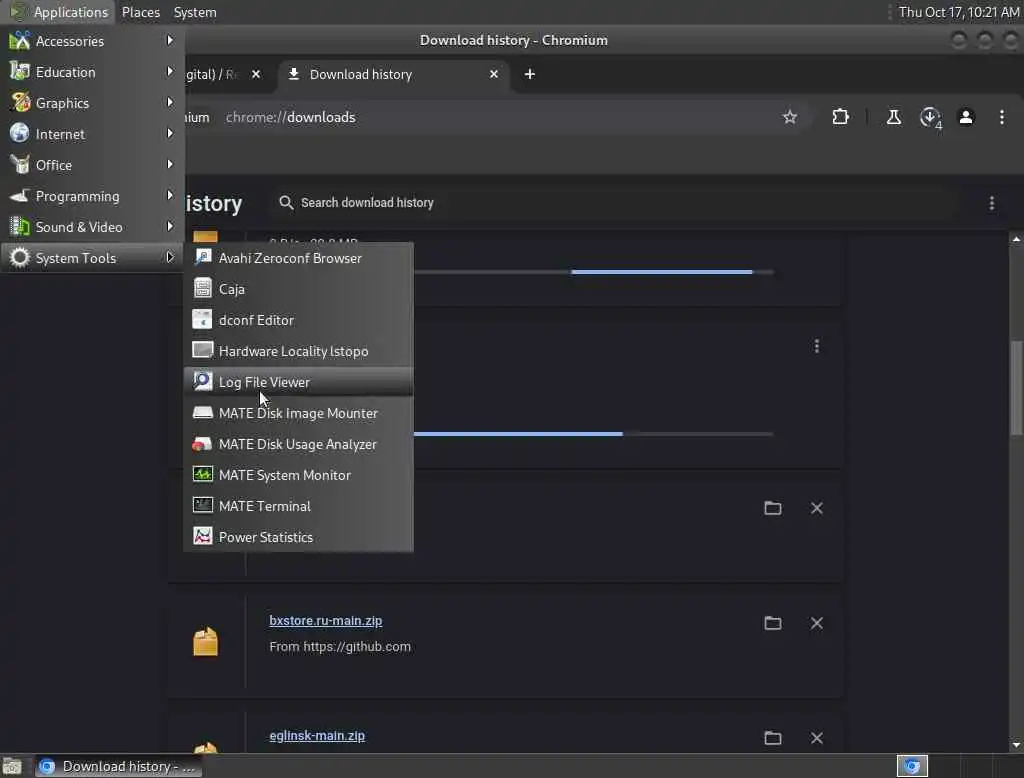Click the Download history taskbar button
Image resolution: width=1024 pixels, height=778 pixels.
(x=118, y=766)
